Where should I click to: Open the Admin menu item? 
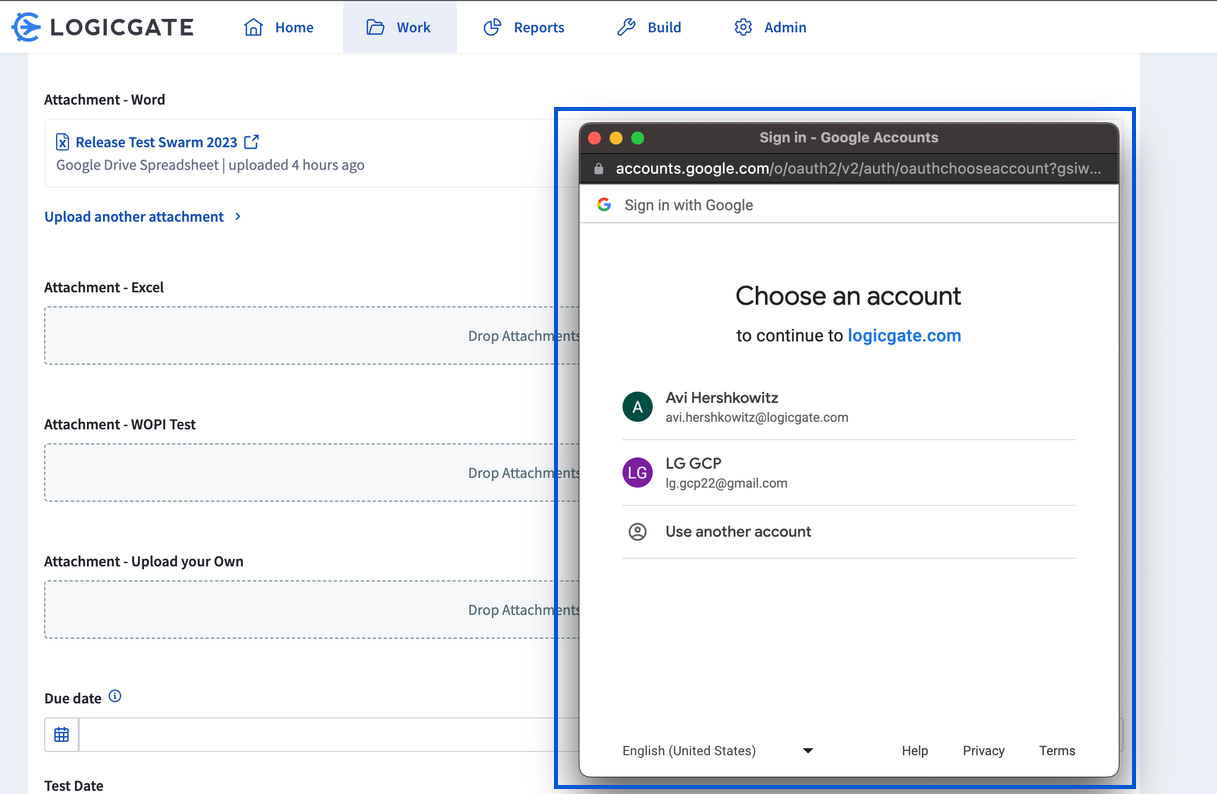tap(770, 27)
